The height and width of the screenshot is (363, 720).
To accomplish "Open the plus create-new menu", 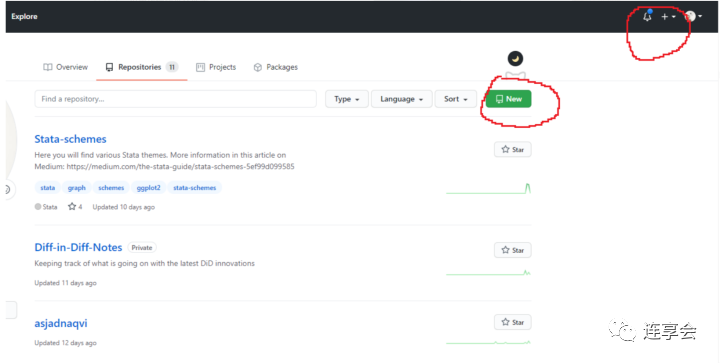I will (x=668, y=17).
